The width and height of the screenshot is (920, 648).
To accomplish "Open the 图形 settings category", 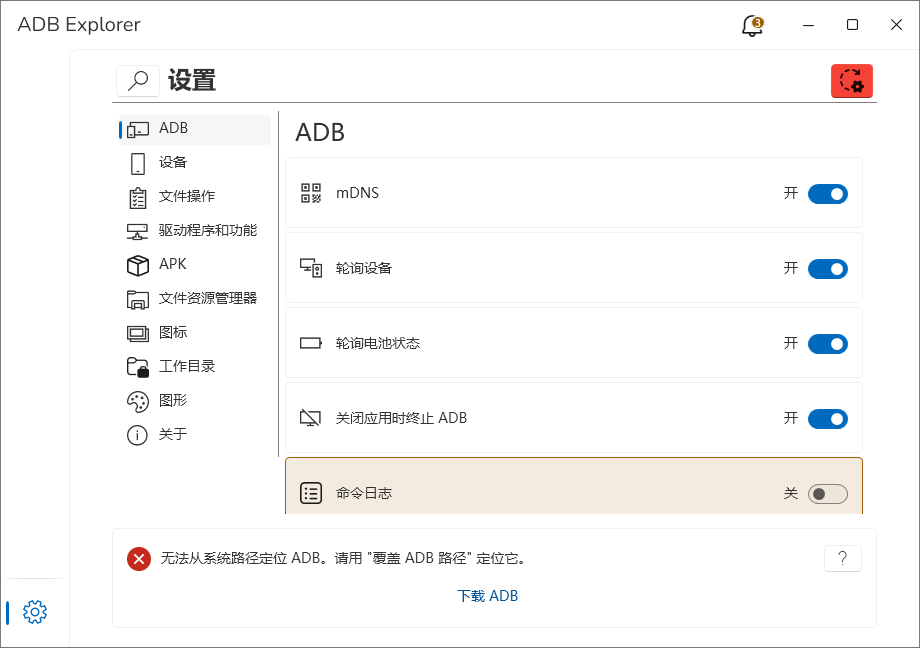I will point(195,401).
